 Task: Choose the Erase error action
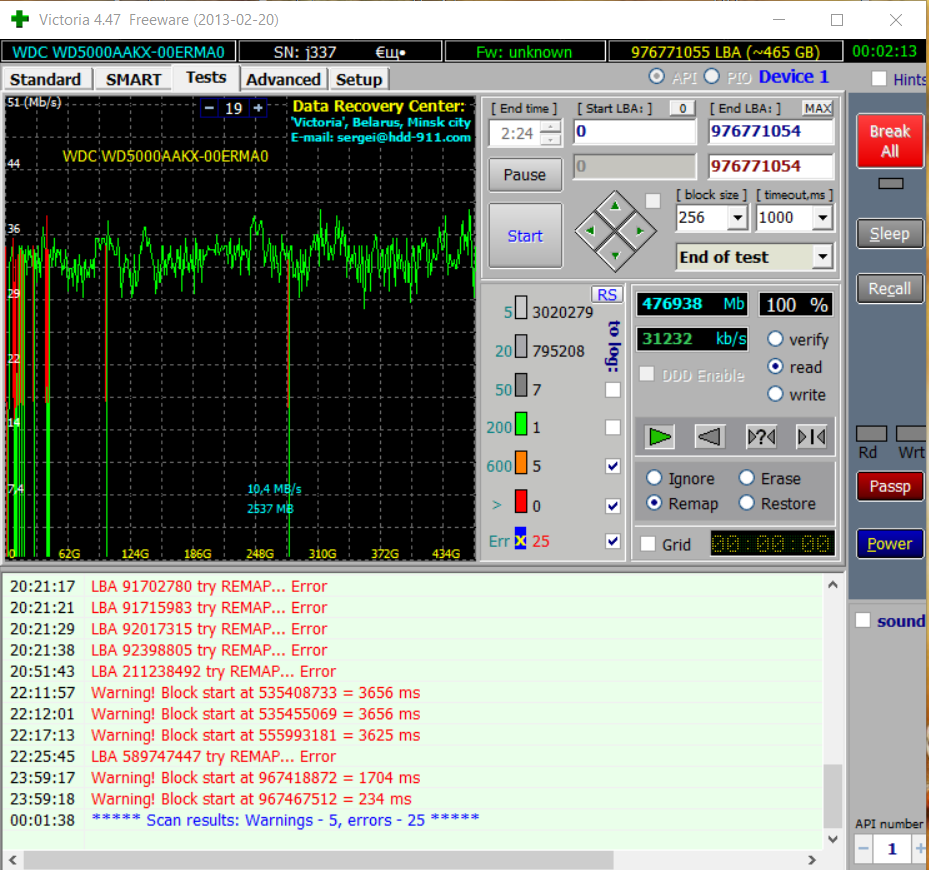click(747, 478)
